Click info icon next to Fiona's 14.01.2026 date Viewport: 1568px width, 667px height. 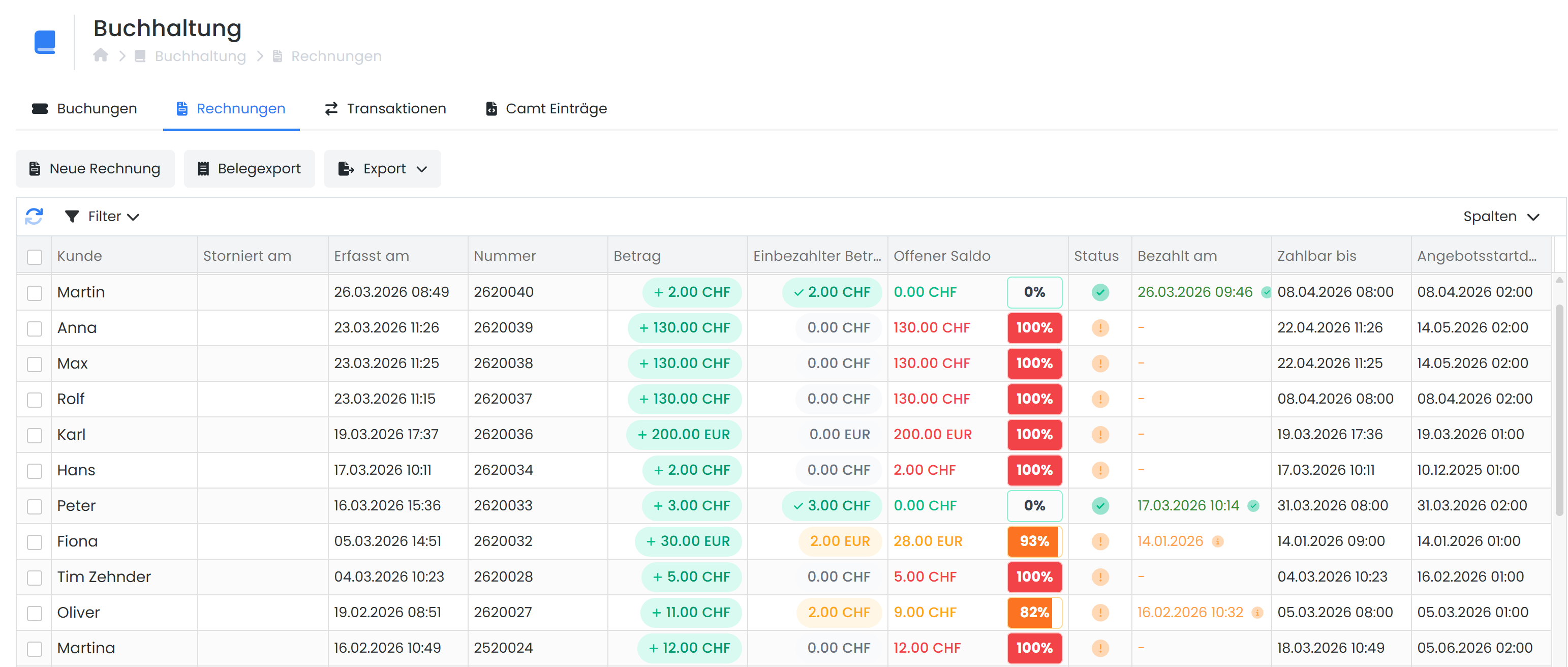click(x=1217, y=541)
